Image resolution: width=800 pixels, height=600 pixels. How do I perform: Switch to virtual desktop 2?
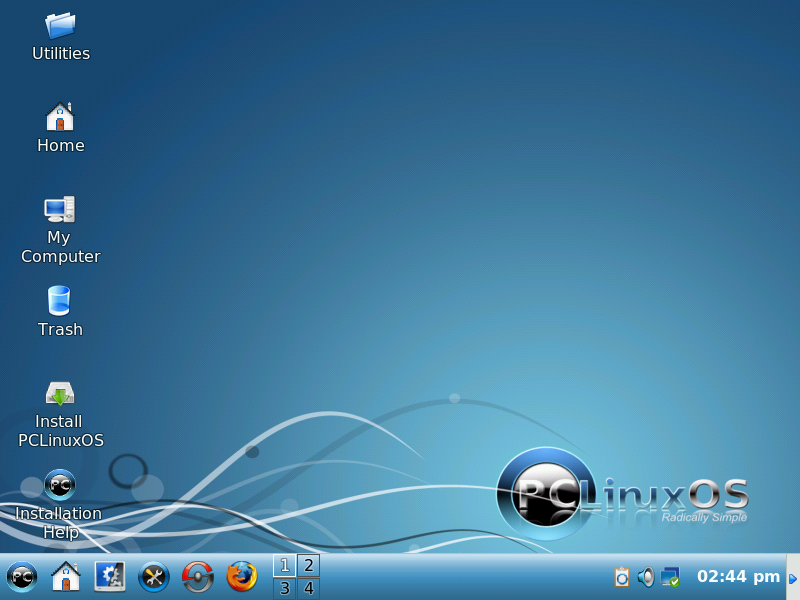(x=309, y=566)
